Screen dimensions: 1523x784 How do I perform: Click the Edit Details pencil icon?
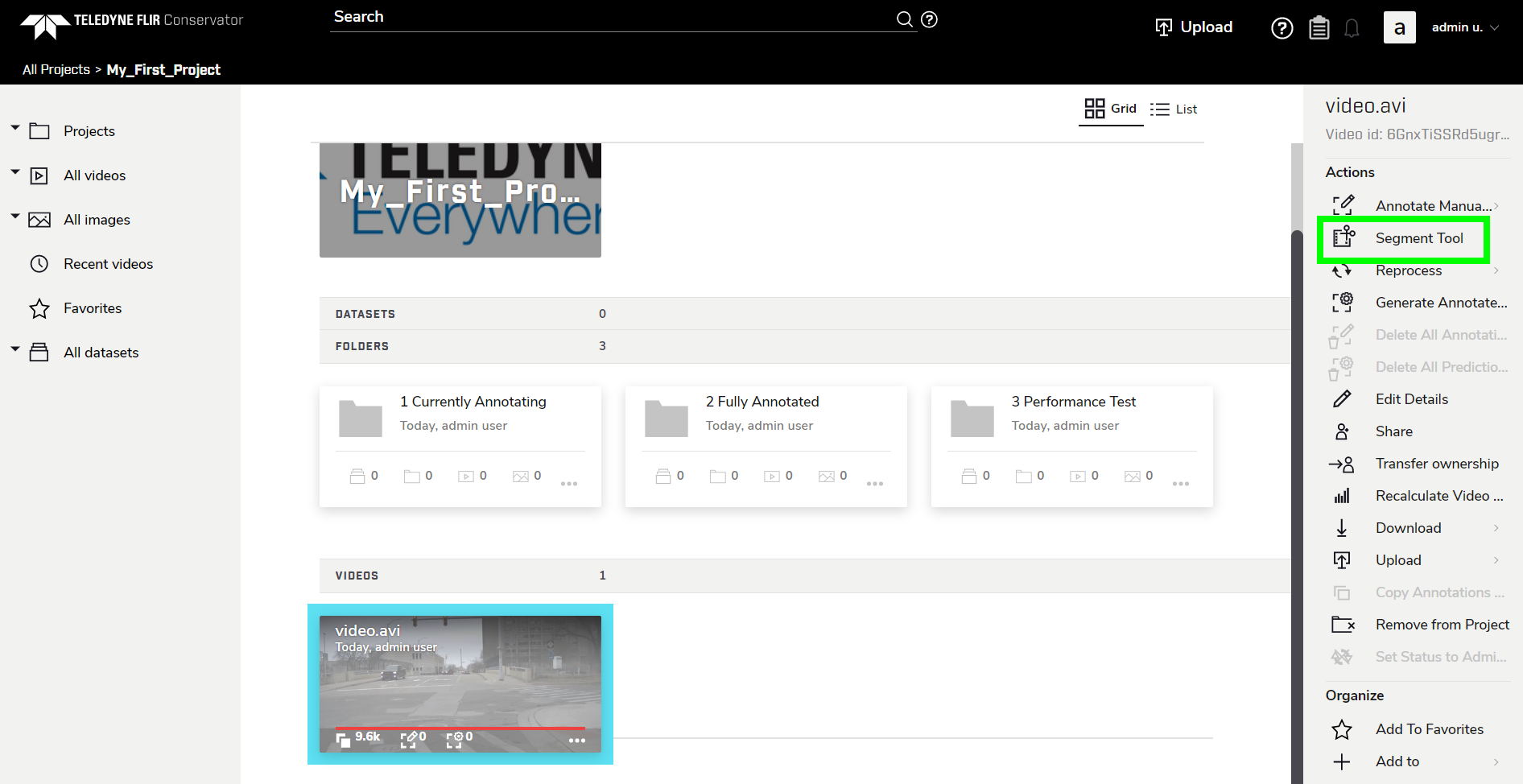pos(1343,398)
